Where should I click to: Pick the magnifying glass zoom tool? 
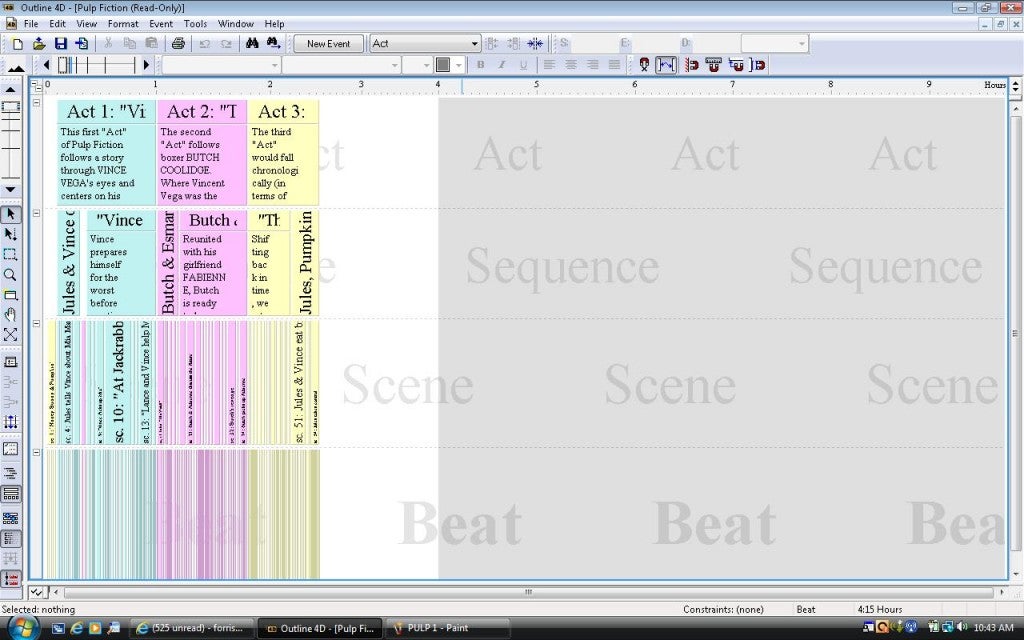pyautogui.click(x=10, y=275)
